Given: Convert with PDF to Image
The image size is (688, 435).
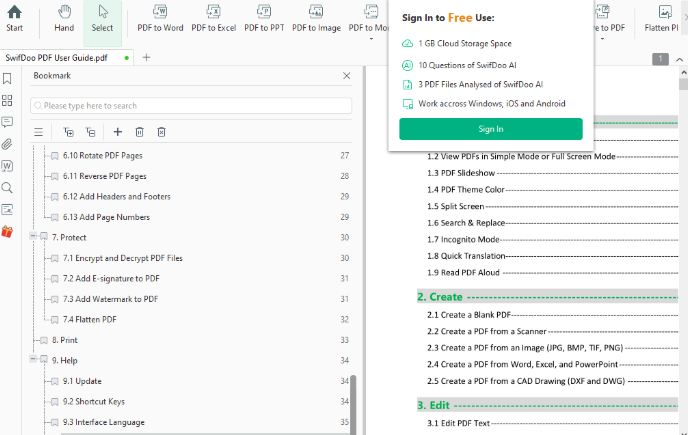Looking at the screenshot, I should click(x=316, y=19).
